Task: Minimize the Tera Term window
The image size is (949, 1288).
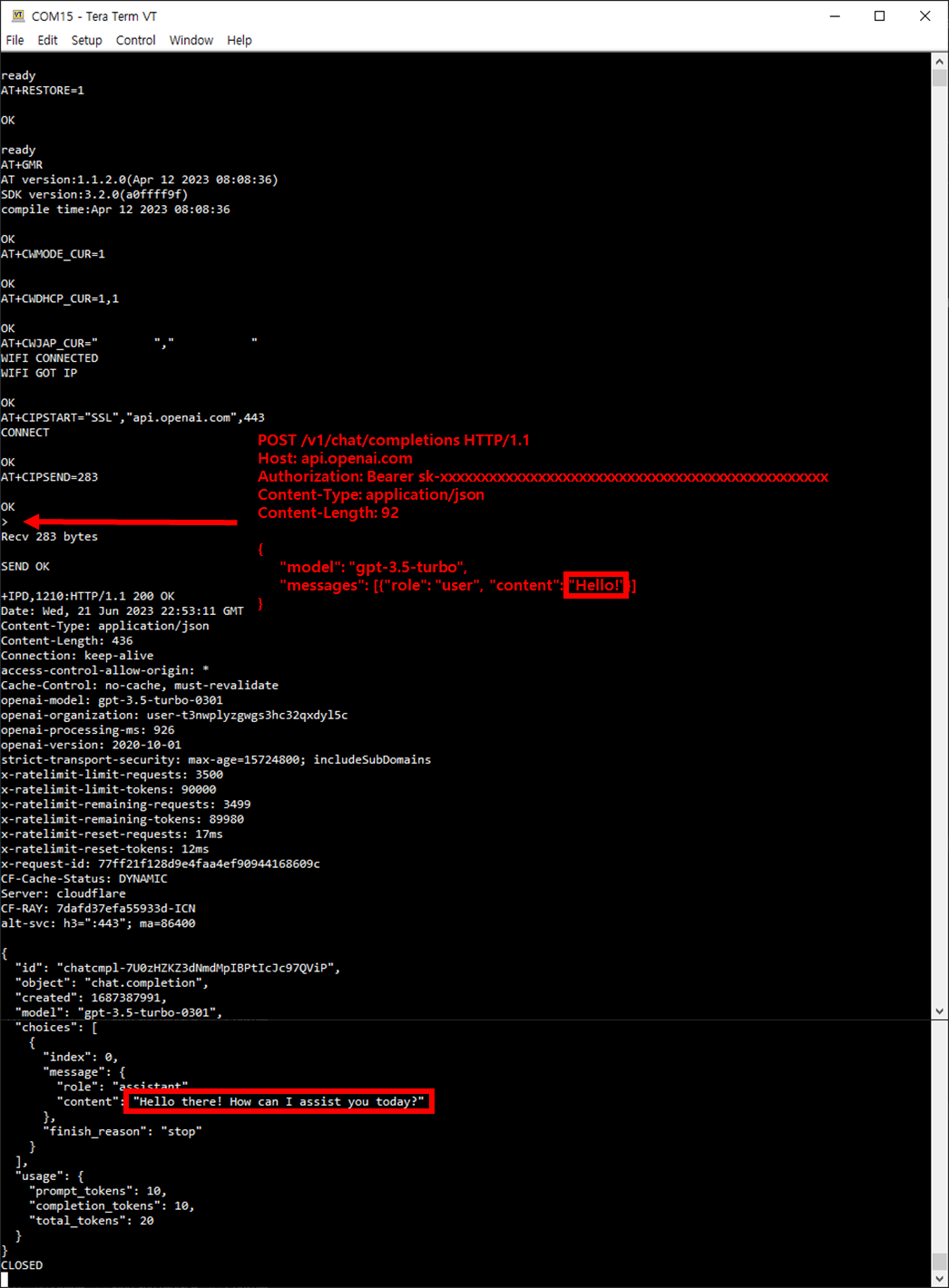Action: (x=835, y=16)
